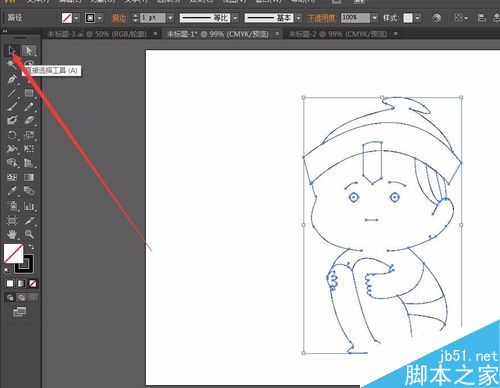Select the Scale tool
Image resolution: width=500 pixels, height=388 pixels.
click(29, 135)
